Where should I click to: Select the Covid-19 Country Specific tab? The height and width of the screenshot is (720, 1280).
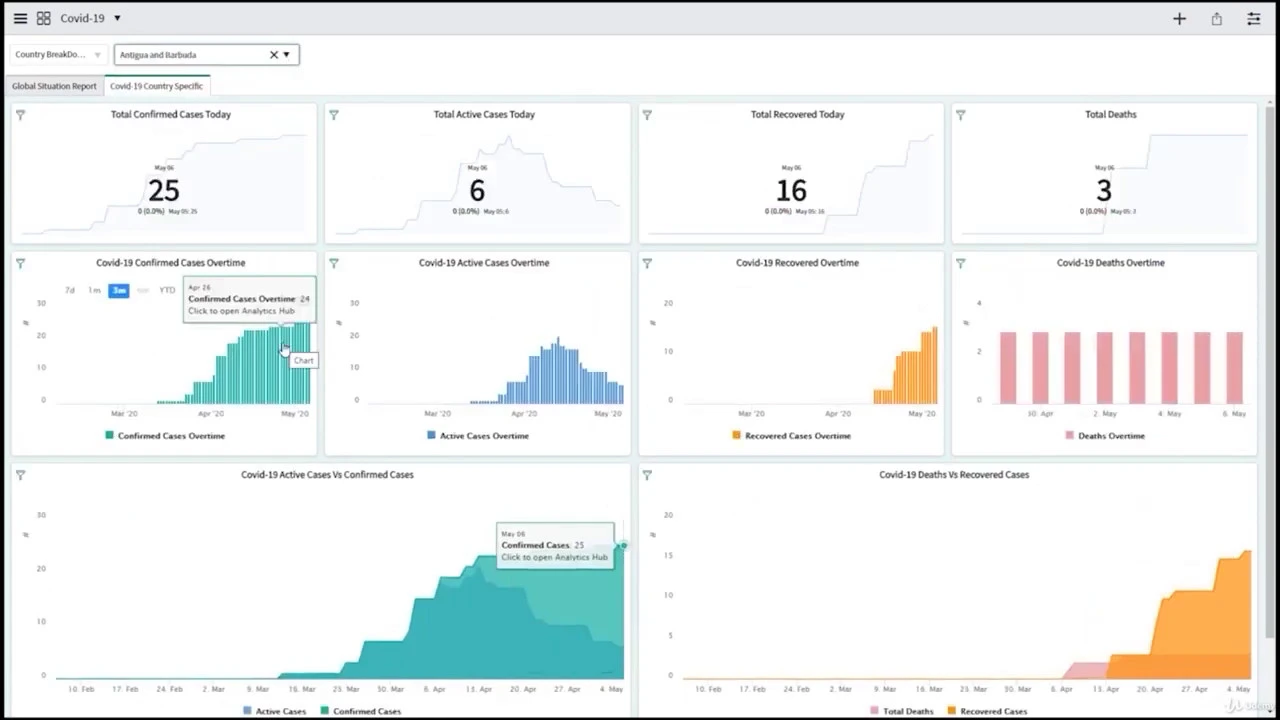(x=156, y=86)
